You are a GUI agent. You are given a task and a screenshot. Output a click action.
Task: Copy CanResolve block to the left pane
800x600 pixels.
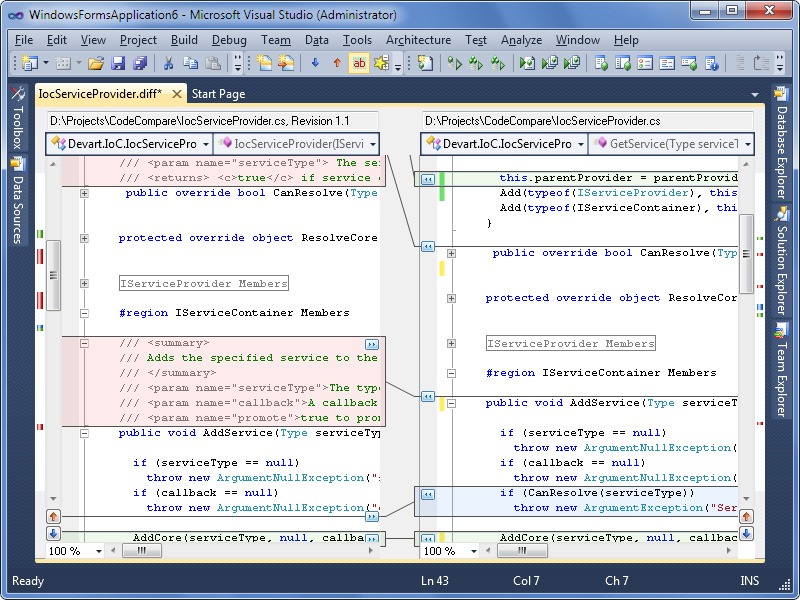pos(427,494)
